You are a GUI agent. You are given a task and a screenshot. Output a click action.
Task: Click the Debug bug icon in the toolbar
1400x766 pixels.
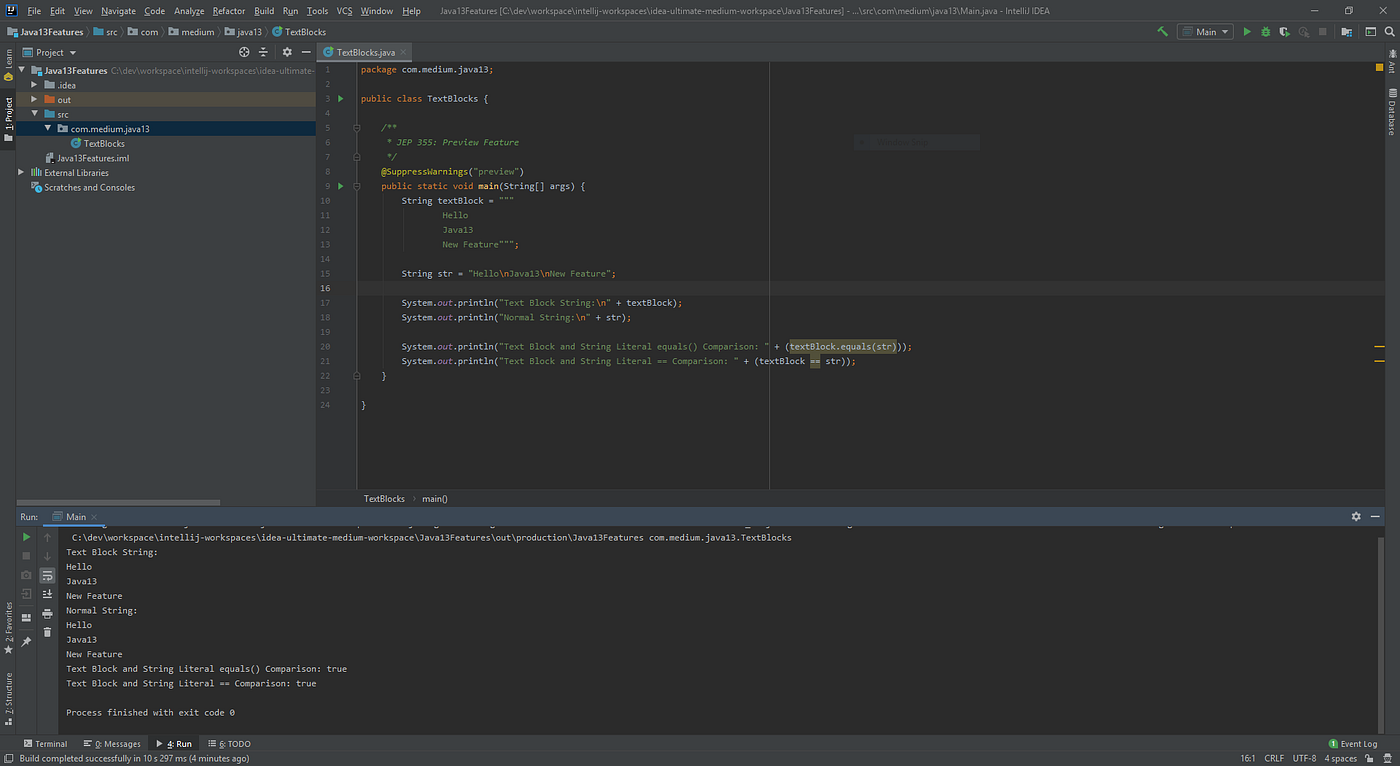[x=1265, y=31]
